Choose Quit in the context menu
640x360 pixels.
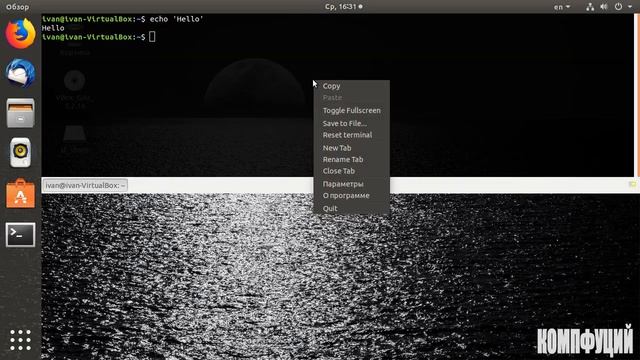[x=351, y=208]
